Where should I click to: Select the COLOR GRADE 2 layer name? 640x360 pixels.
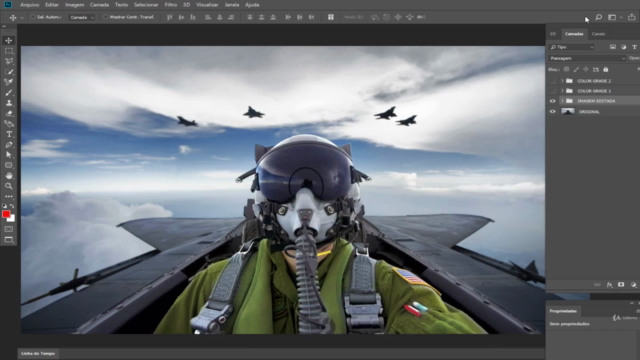pos(594,81)
